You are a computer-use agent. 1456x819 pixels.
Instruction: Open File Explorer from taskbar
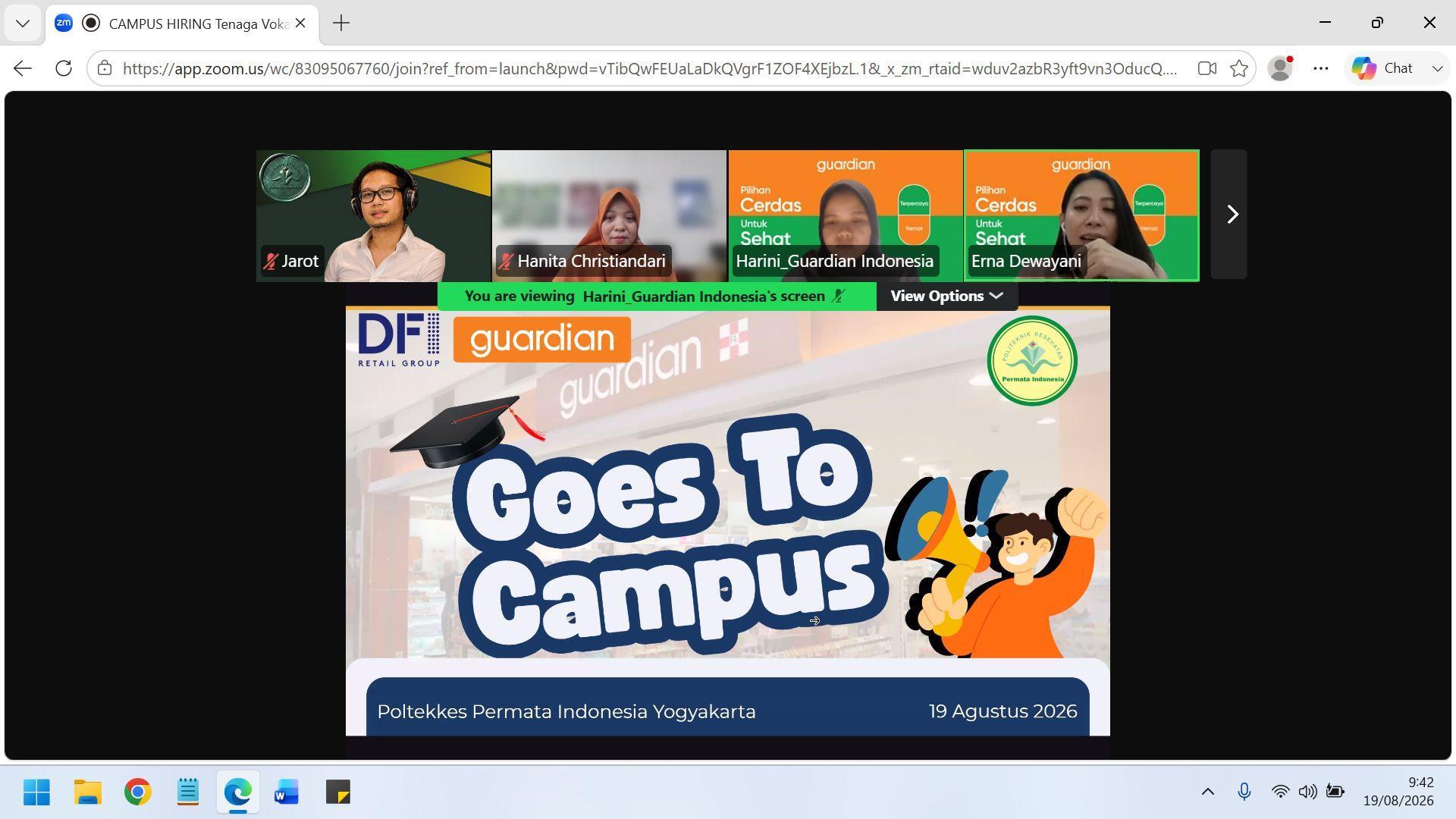coord(88,792)
